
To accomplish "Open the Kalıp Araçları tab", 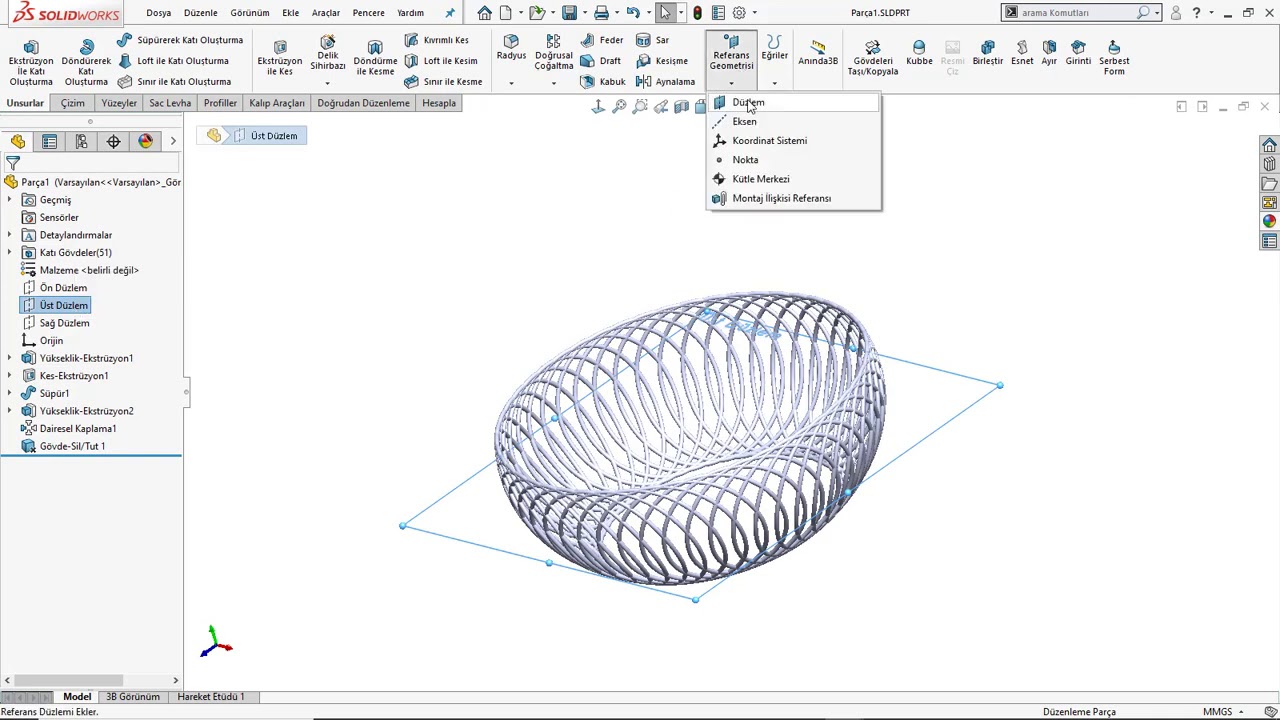I will pyautogui.click(x=277, y=103).
